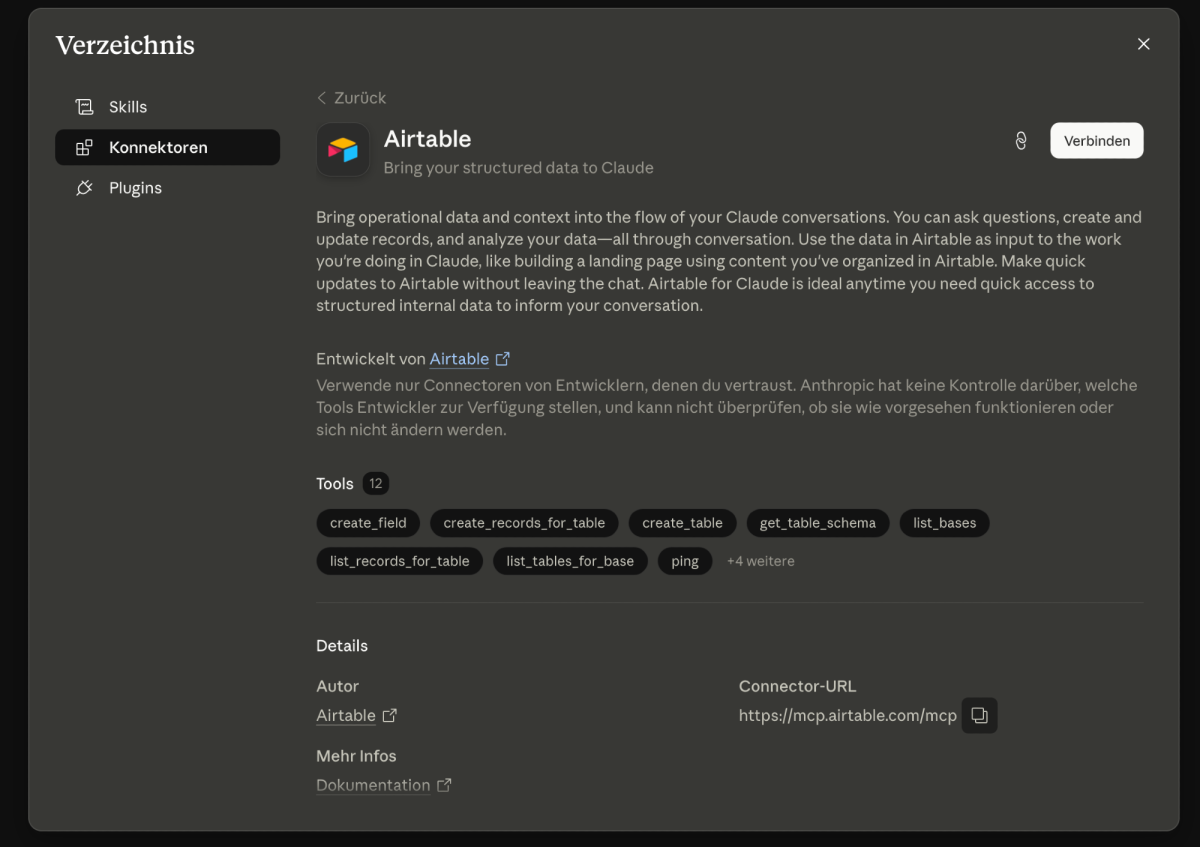This screenshot has width=1200, height=847.
Task: Click the Verzeichnis dialog heading
Action: click(x=125, y=45)
